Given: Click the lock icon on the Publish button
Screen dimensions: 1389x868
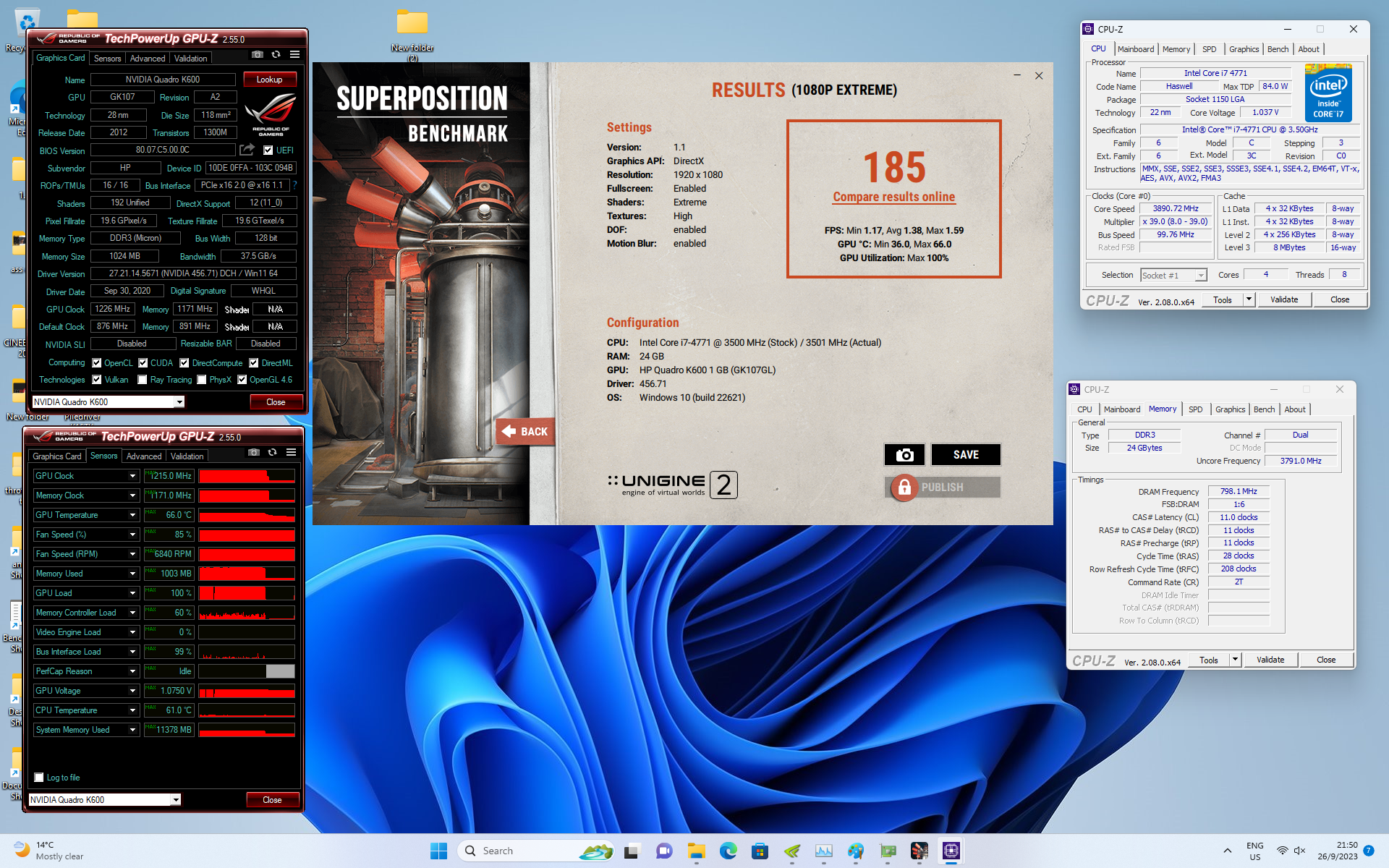Looking at the screenshot, I should [x=904, y=488].
